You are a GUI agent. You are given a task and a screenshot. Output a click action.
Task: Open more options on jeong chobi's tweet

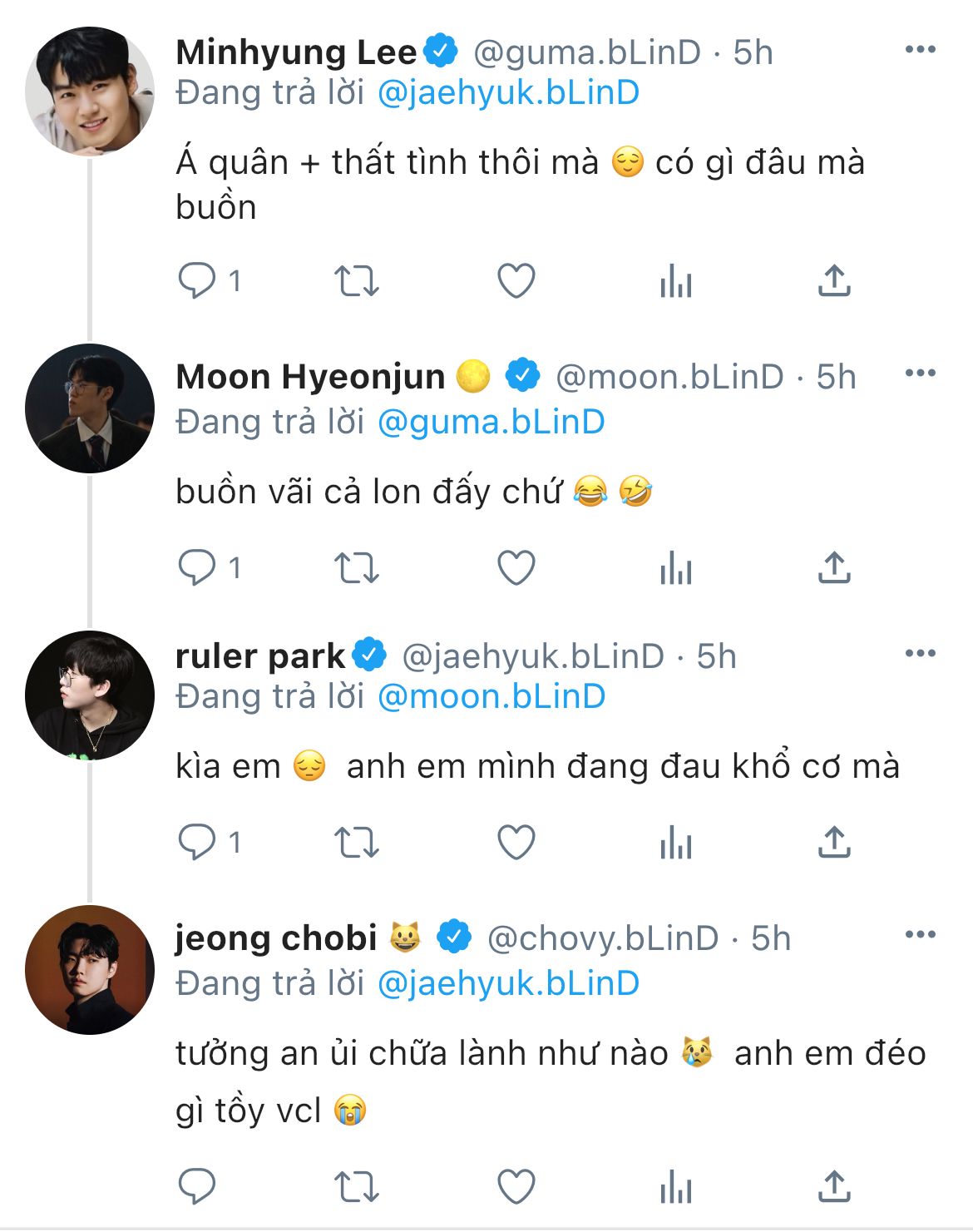point(920,935)
